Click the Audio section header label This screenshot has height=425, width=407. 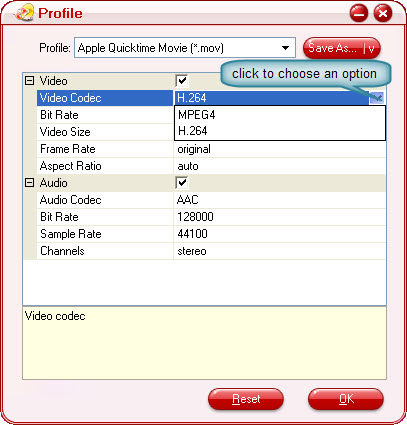click(x=53, y=183)
